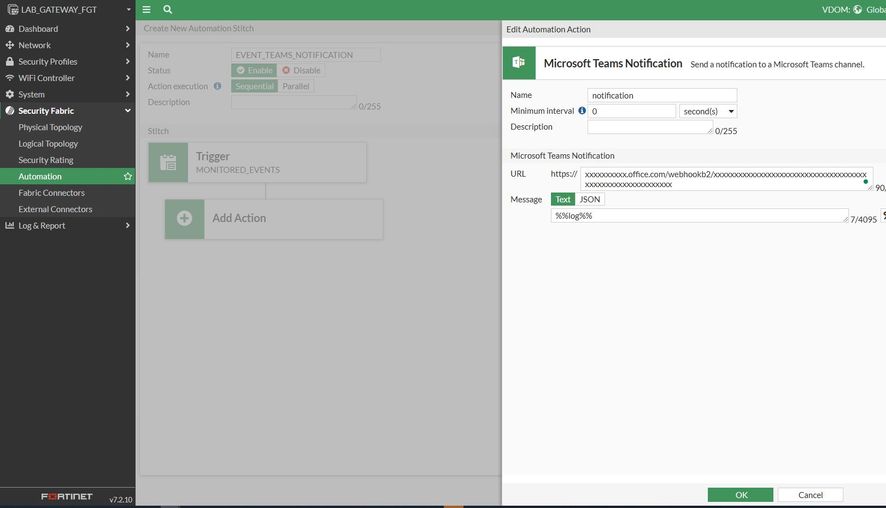Click the hamburger menu icon in top bar
The height and width of the screenshot is (508, 886).
tap(146, 10)
